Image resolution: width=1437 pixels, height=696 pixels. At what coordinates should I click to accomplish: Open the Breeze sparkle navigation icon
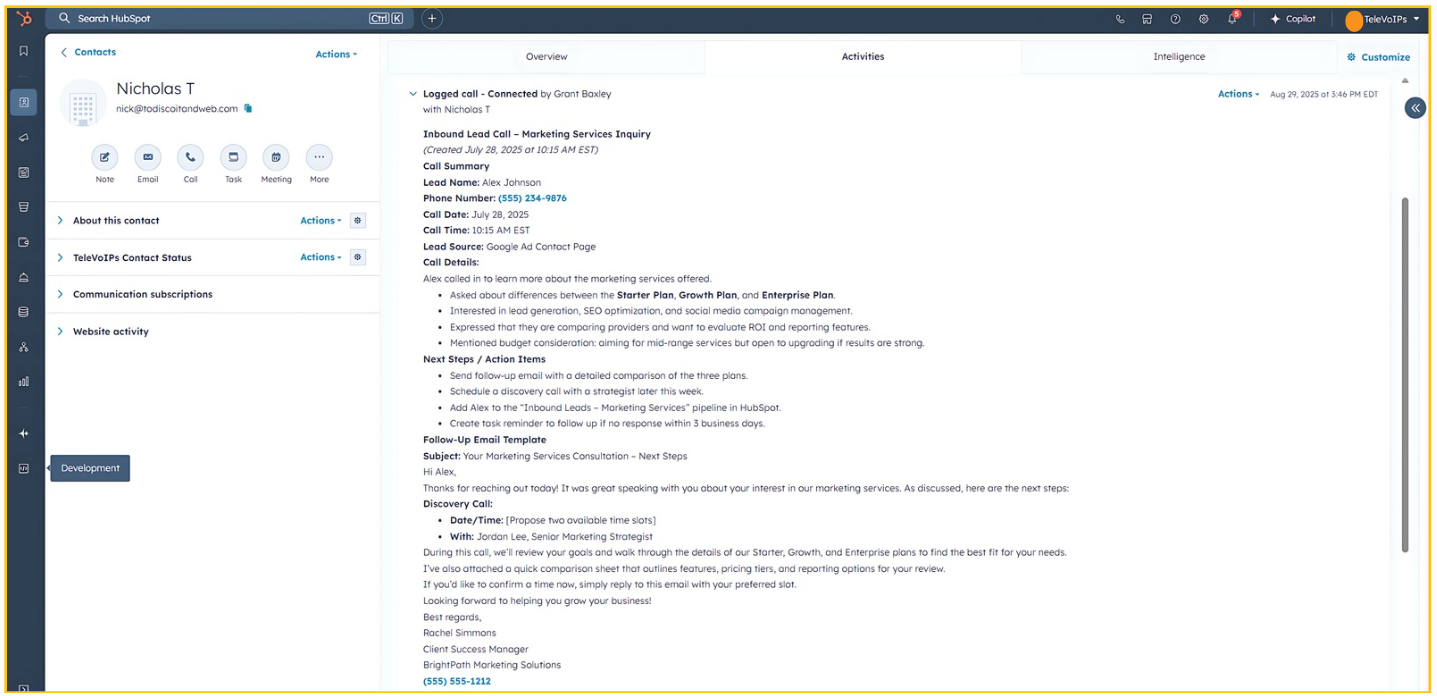pos(24,433)
